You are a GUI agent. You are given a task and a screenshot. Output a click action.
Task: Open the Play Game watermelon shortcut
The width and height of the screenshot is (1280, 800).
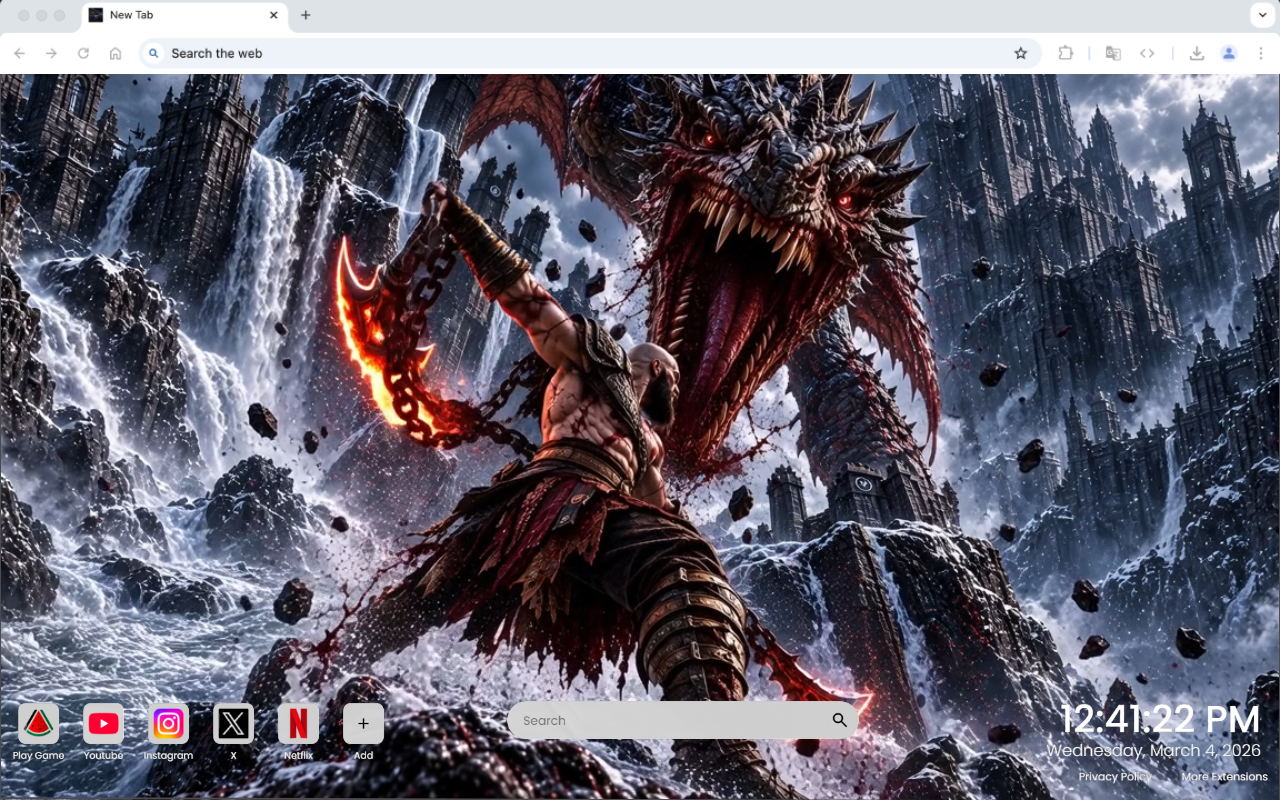click(38, 723)
